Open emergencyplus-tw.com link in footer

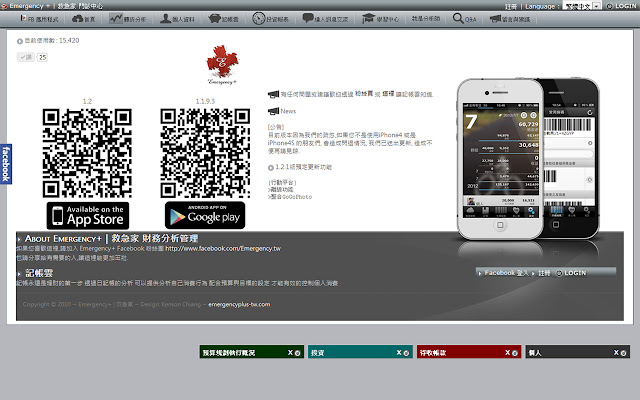click(239, 304)
